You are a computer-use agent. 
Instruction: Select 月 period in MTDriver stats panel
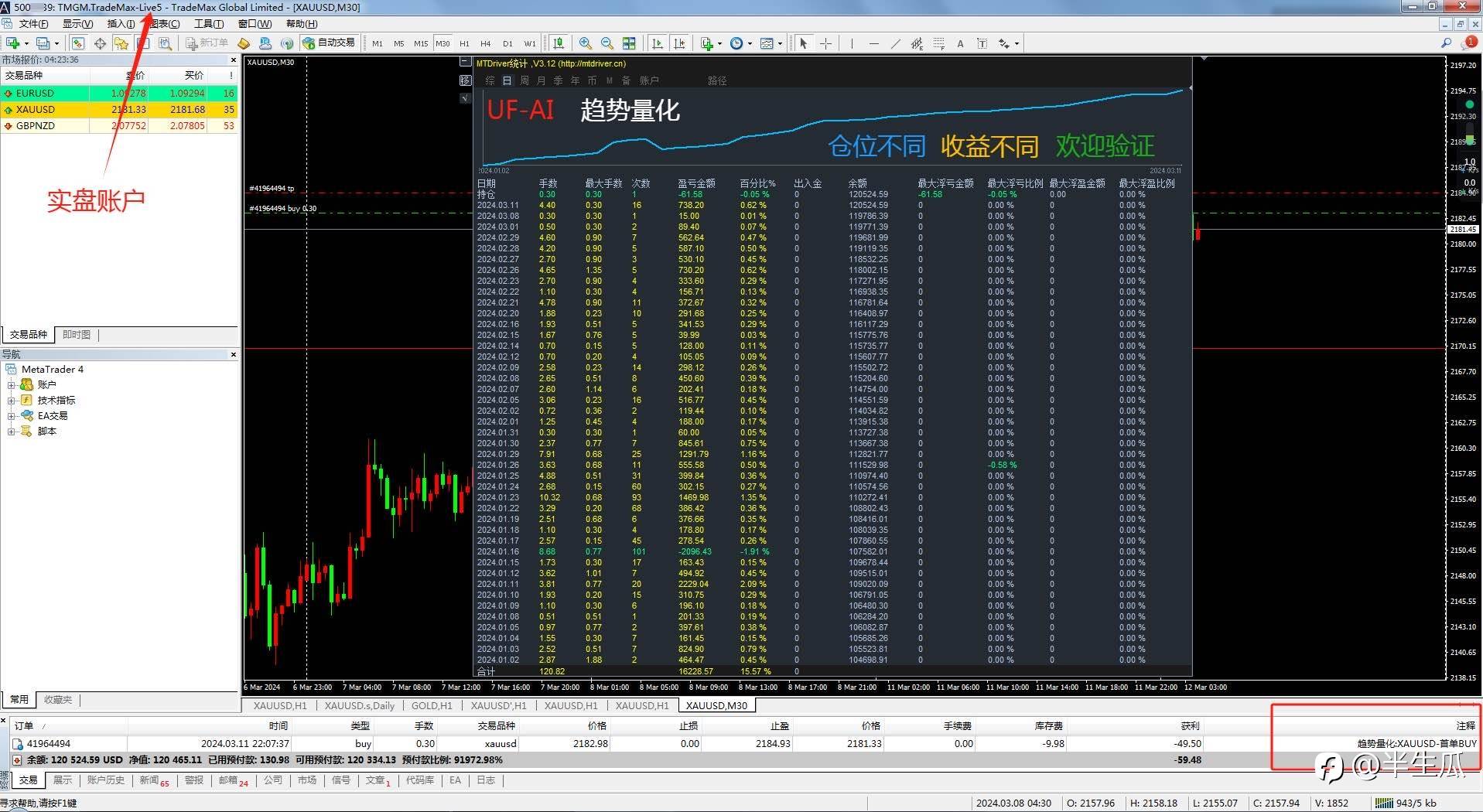542,80
